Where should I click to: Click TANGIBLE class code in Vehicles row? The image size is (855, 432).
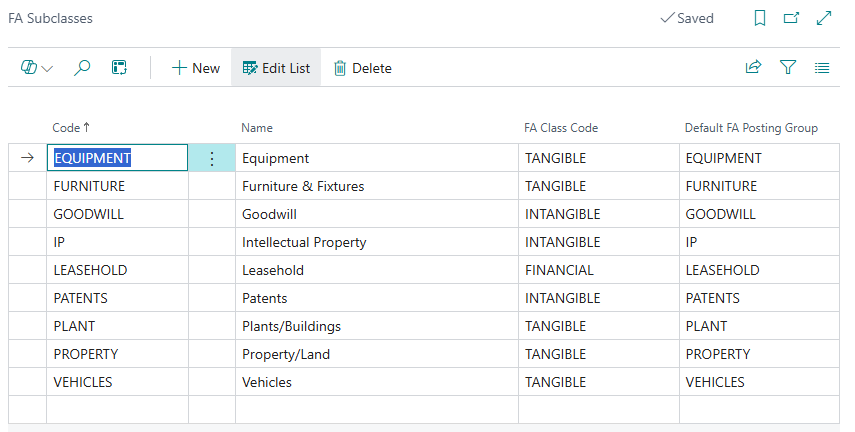pyautogui.click(x=599, y=382)
